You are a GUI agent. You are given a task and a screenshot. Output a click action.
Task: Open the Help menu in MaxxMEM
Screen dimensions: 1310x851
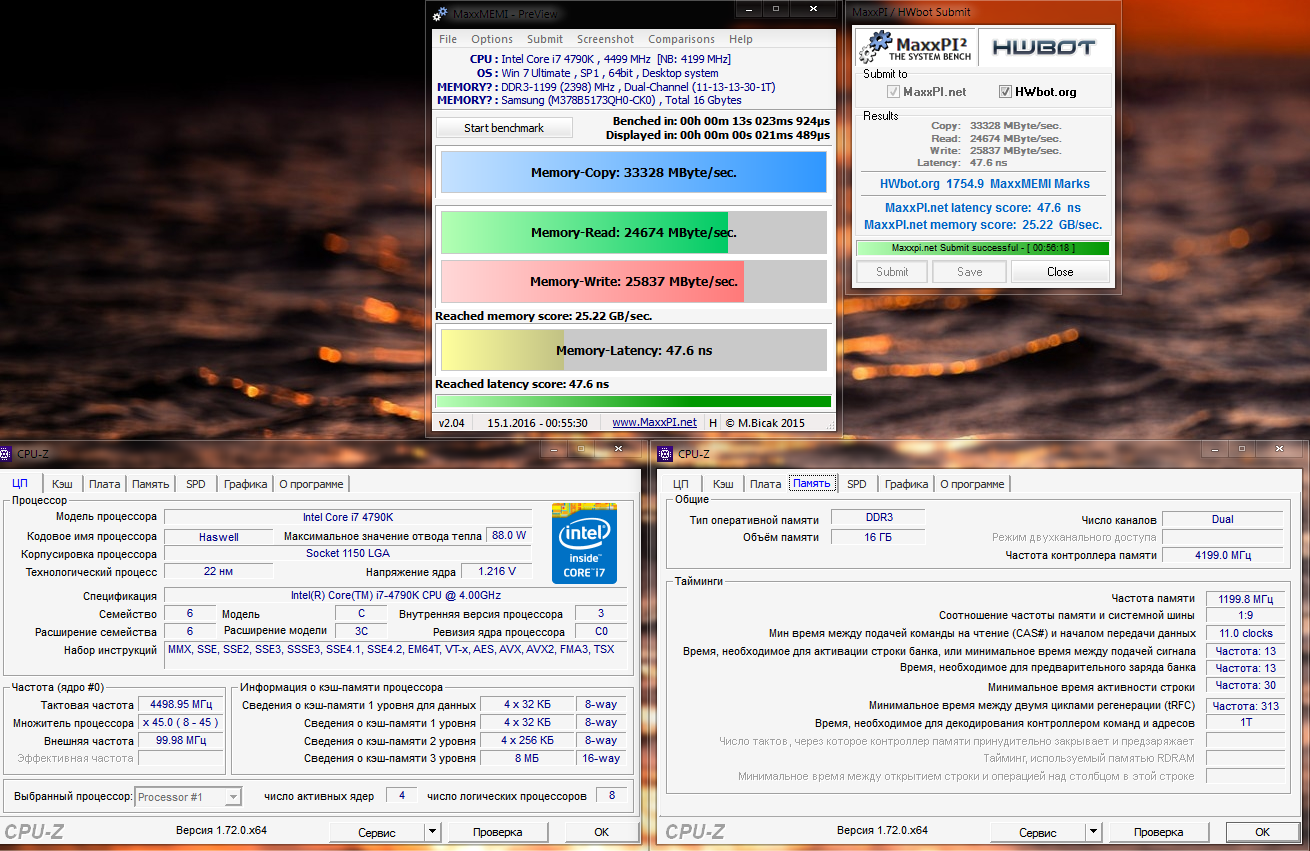tap(741, 39)
